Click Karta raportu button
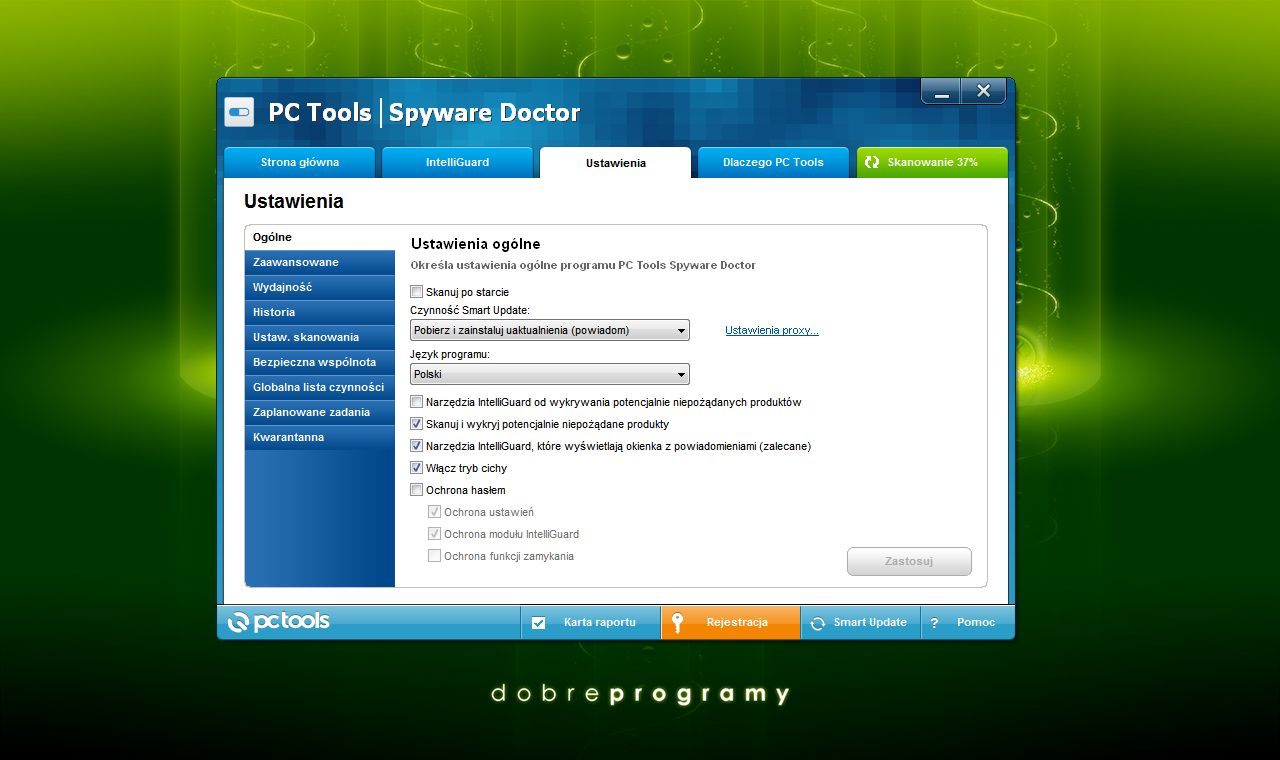Viewport: 1280px width, 760px height. pyautogui.click(x=591, y=622)
